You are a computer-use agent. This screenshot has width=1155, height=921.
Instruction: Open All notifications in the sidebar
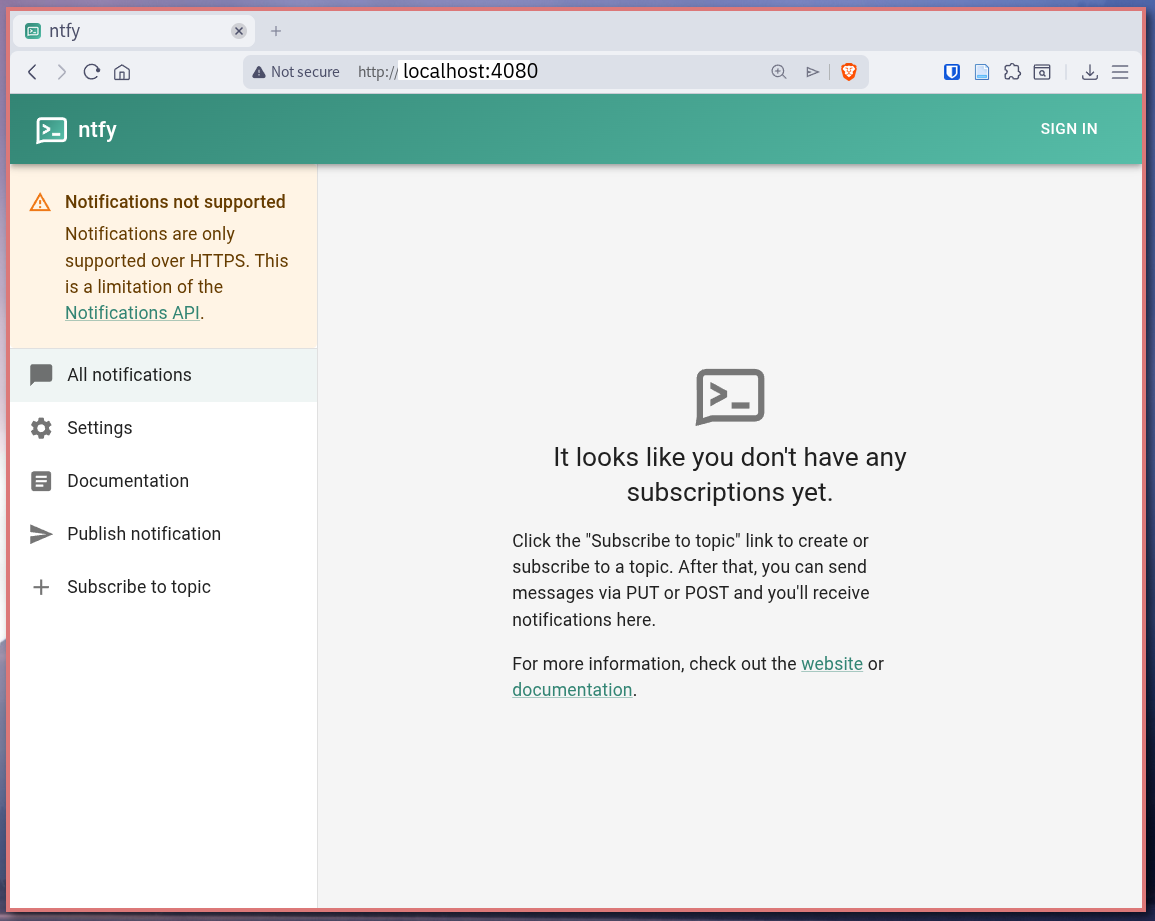pos(128,374)
